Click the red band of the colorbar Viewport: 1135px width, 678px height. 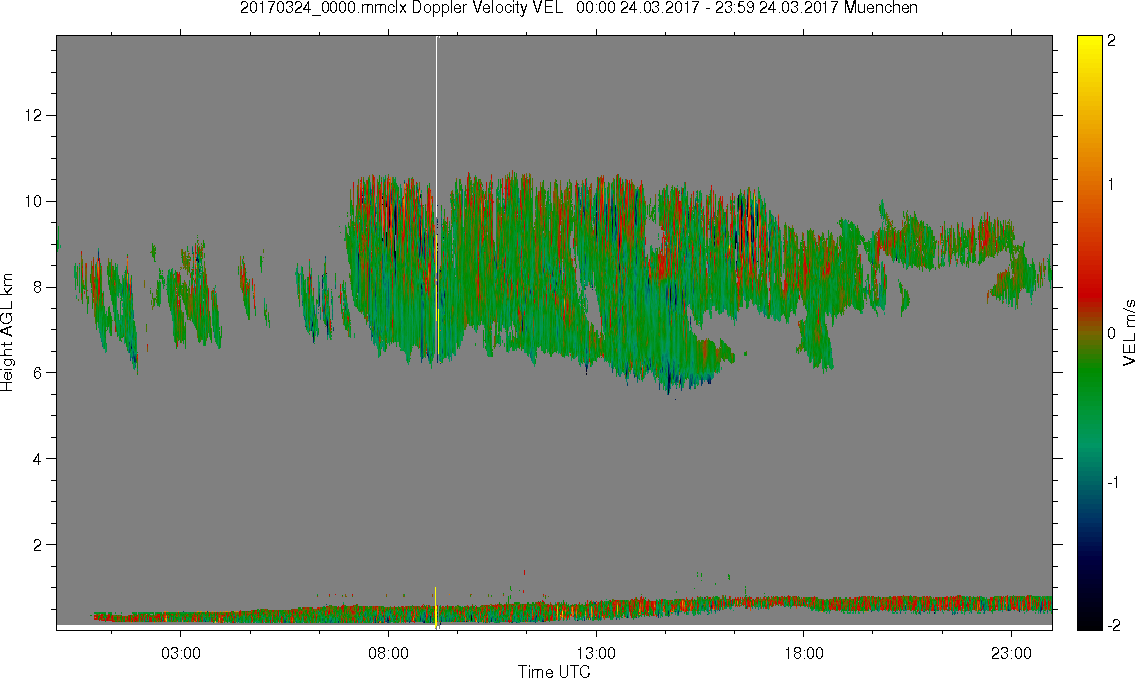1089,289
